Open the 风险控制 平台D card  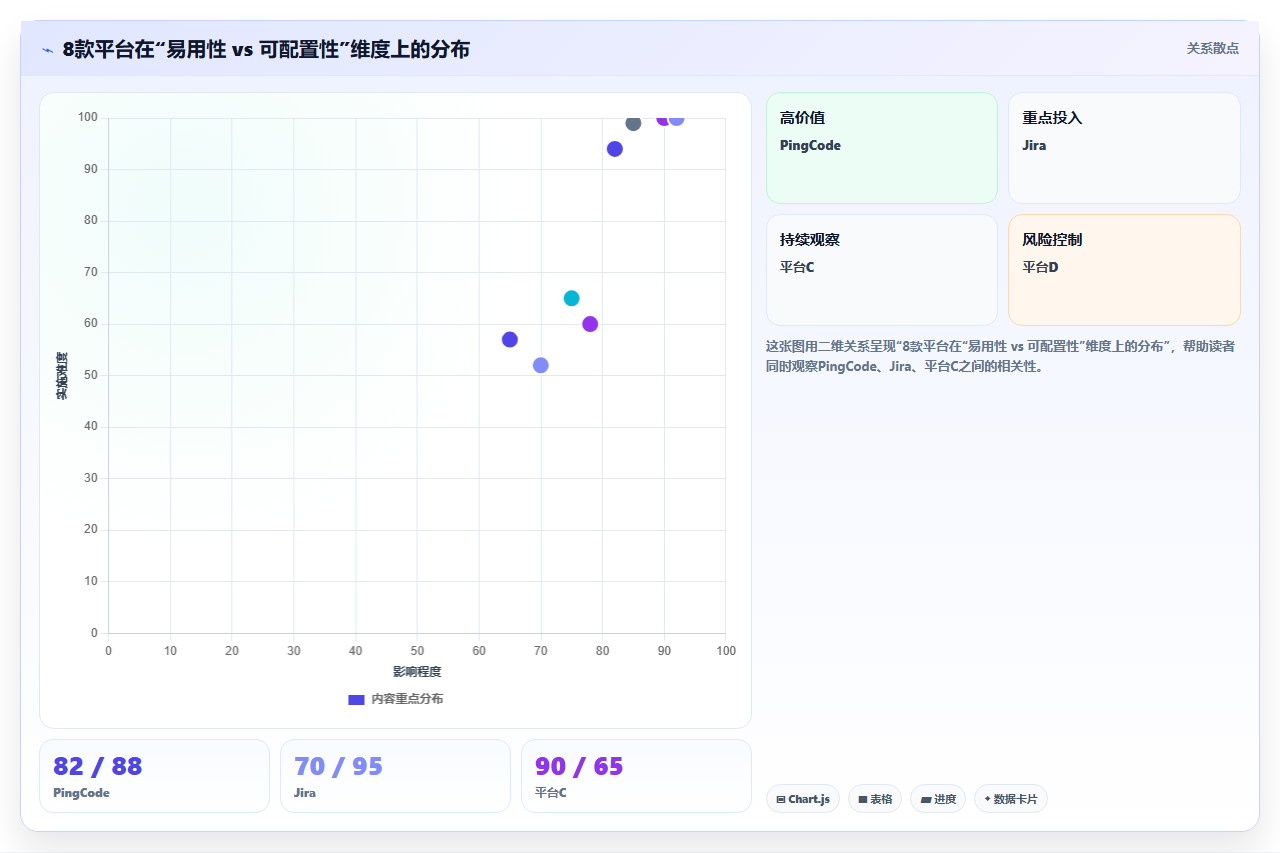coord(1124,270)
